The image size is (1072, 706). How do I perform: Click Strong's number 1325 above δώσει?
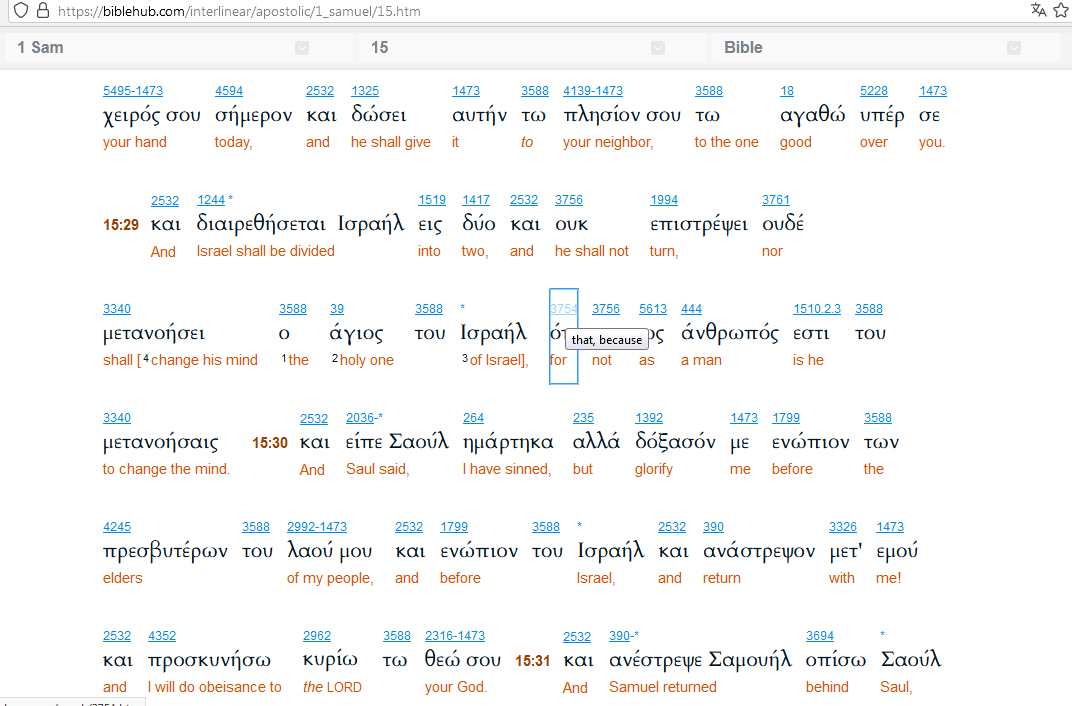click(x=365, y=91)
